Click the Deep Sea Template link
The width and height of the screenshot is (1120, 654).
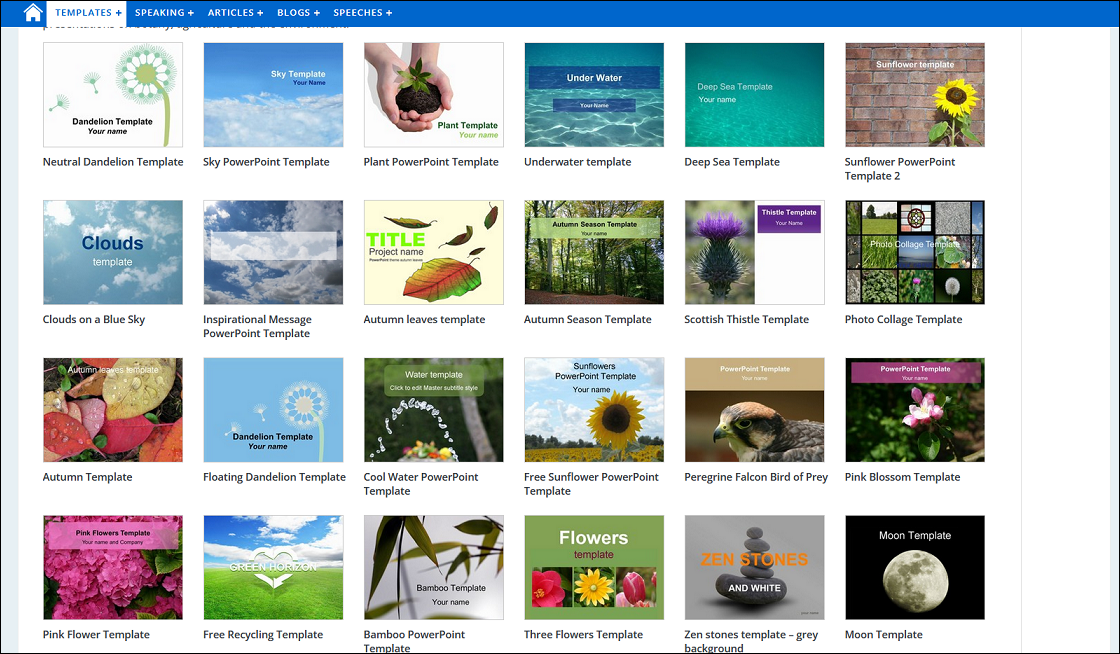point(732,162)
